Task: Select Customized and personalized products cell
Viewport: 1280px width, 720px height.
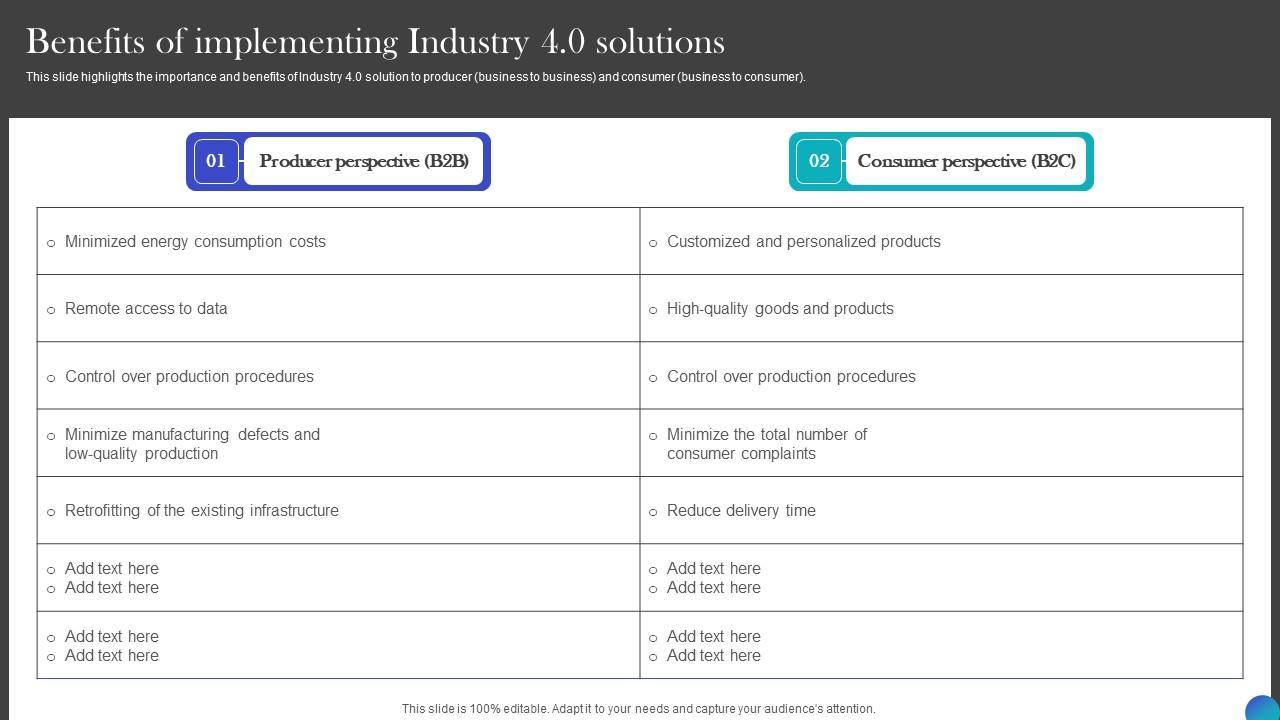Action: (x=803, y=242)
